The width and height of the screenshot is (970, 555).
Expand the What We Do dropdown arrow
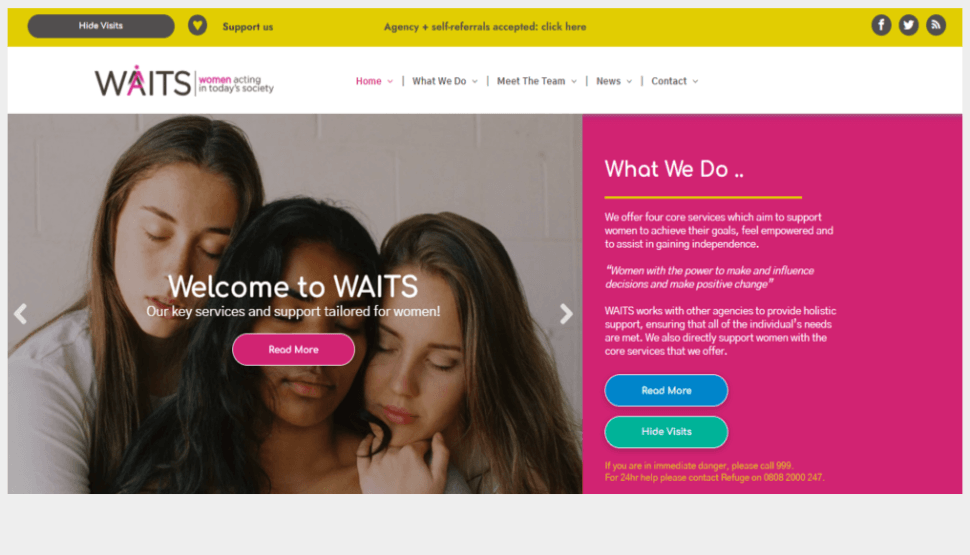[474, 82]
